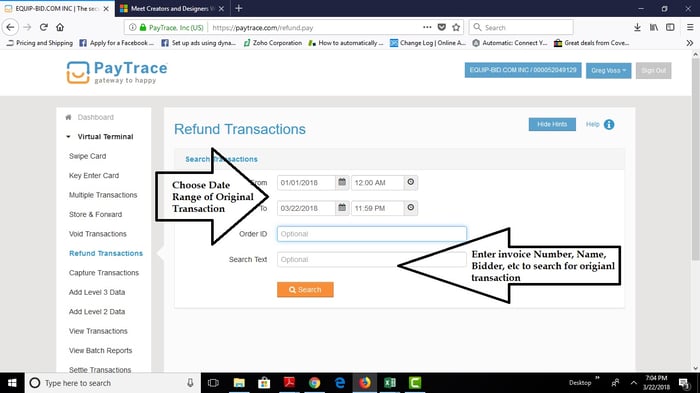The width and height of the screenshot is (700, 393).
Task: Click EQUIP-BID.COM INC account button
Action: (523, 70)
